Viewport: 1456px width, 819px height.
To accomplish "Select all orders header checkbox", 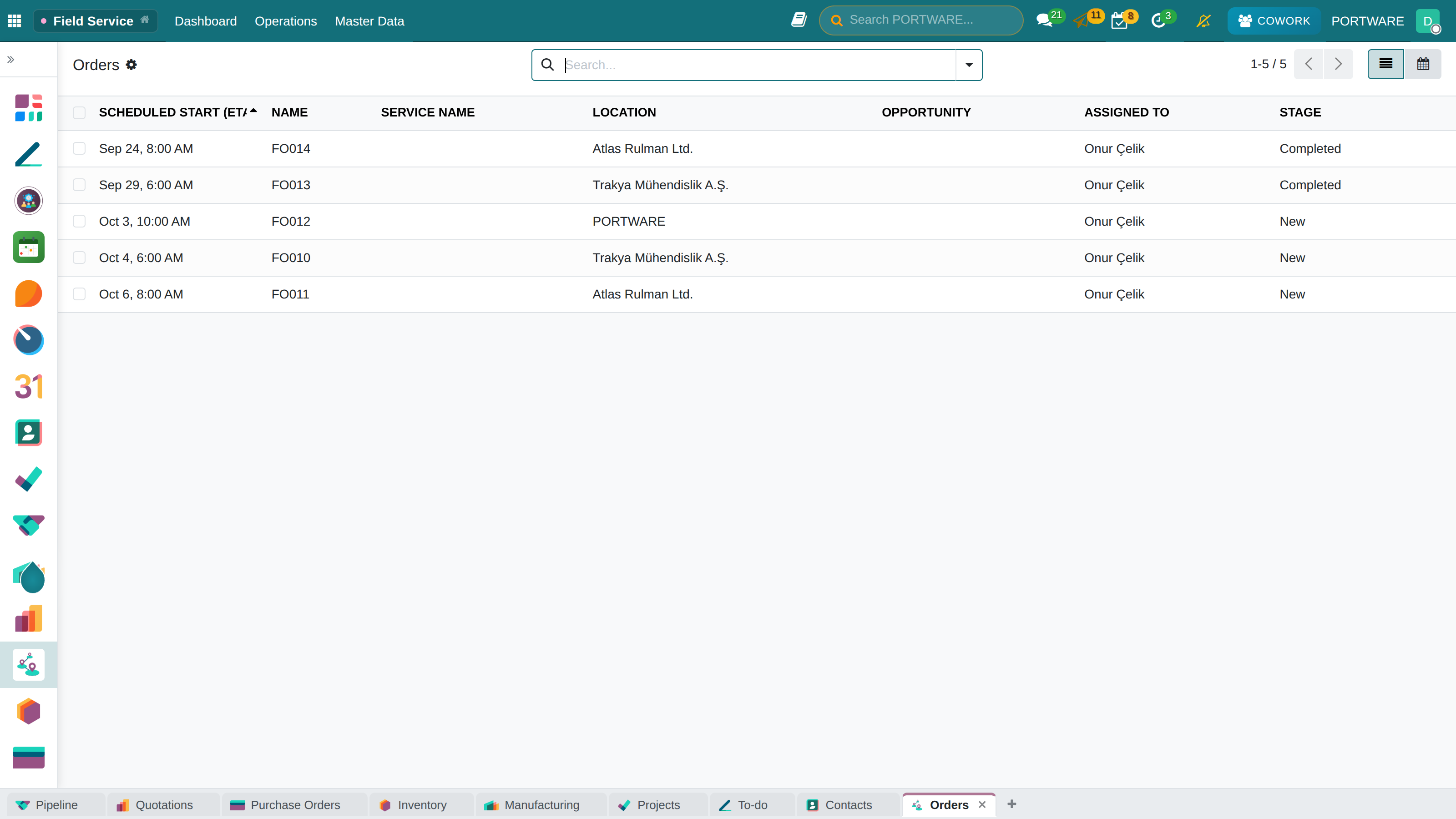I will point(79,112).
